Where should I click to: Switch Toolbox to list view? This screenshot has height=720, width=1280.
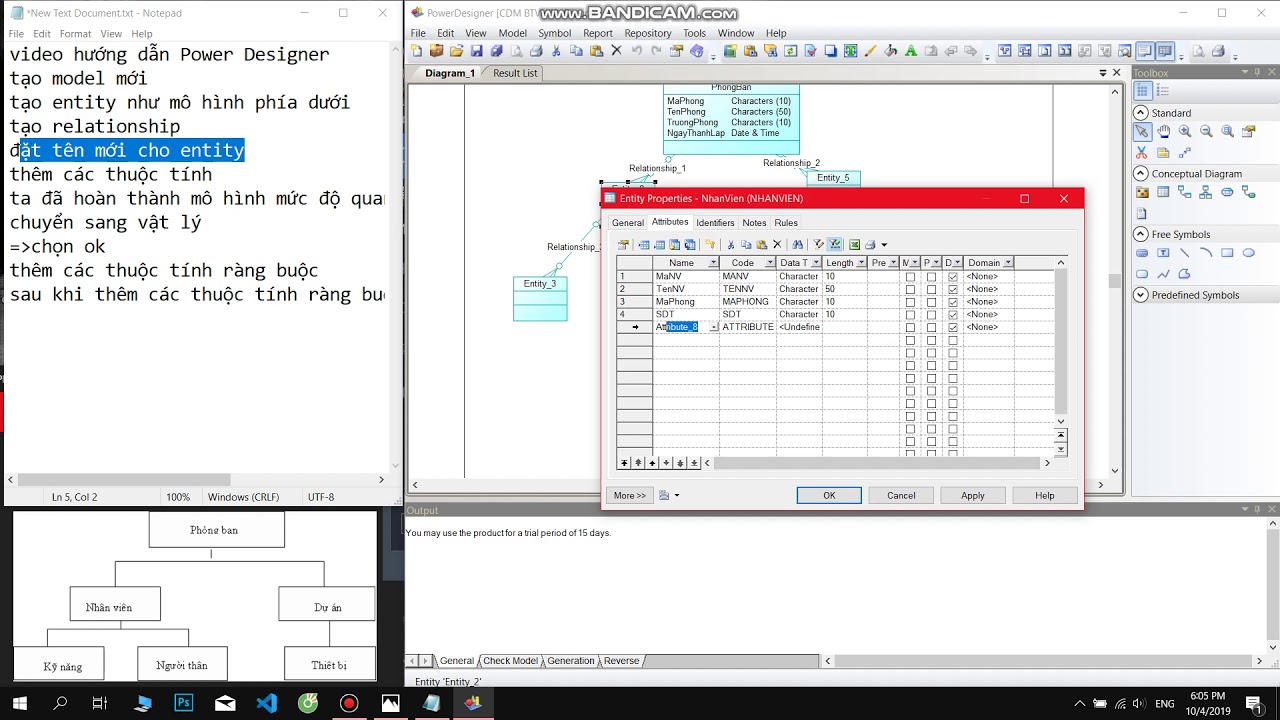[x=1163, y=91]
